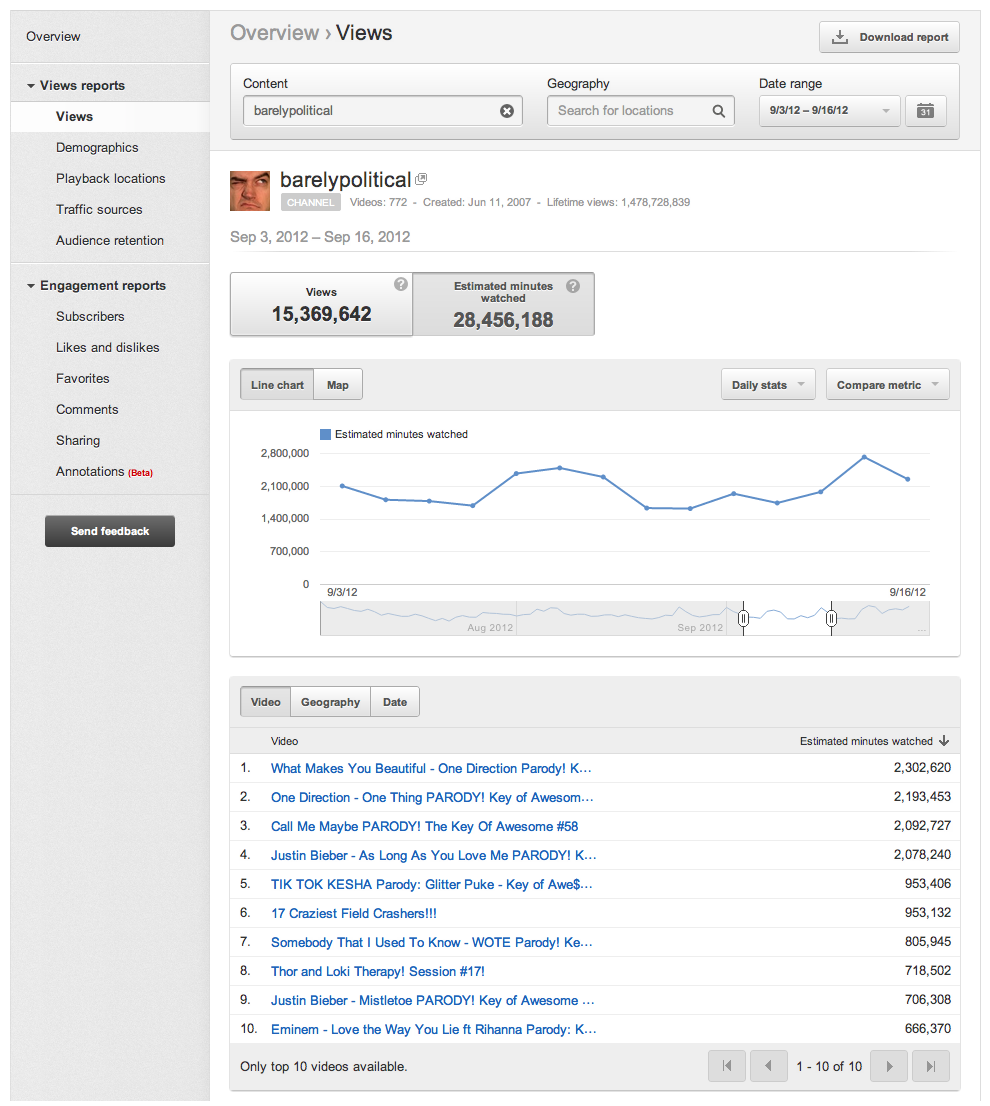
Task: Open the Annotations (Beta) report
Action: [104, 472]
